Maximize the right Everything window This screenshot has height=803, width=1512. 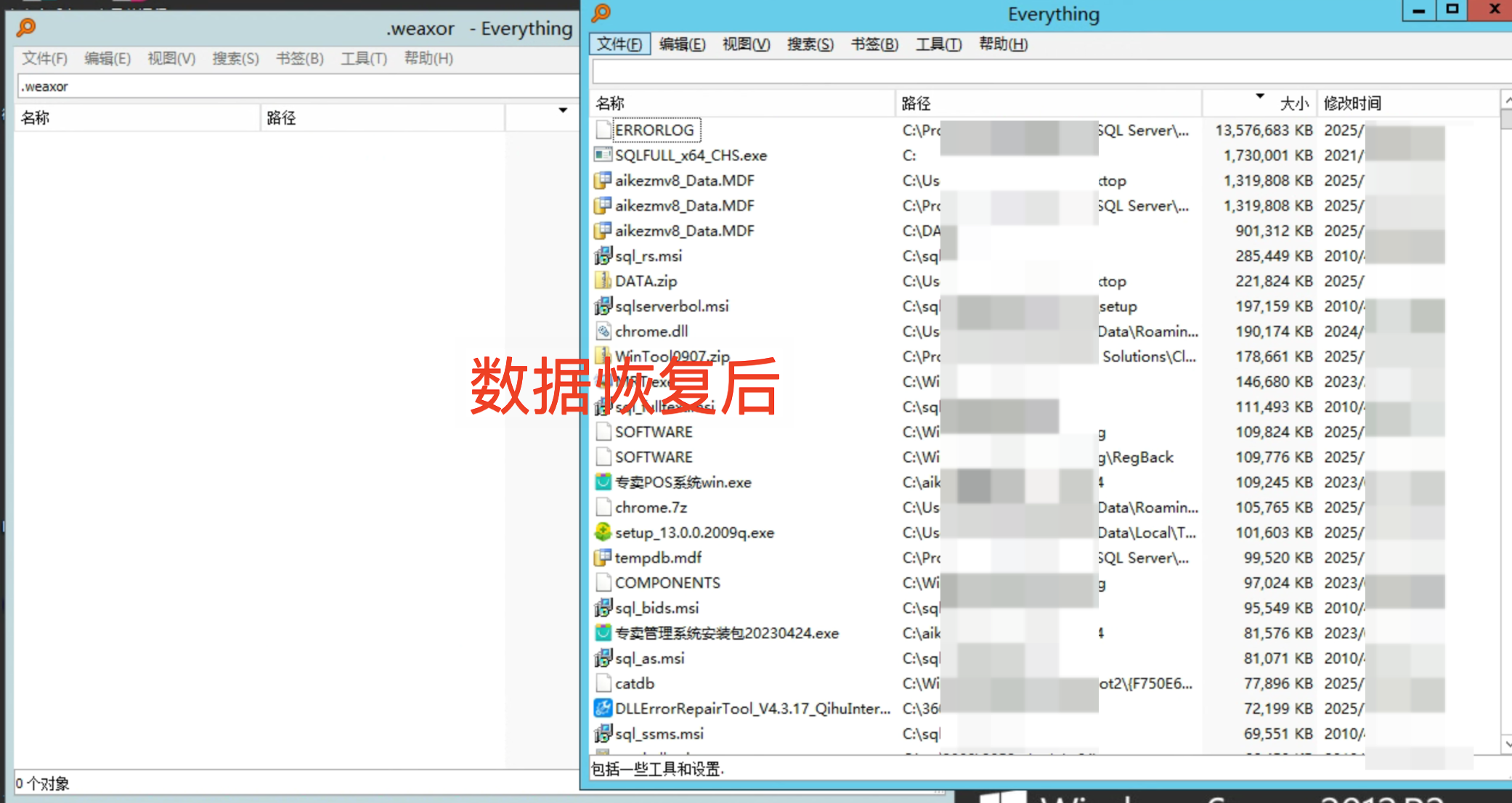[1452, 9]
